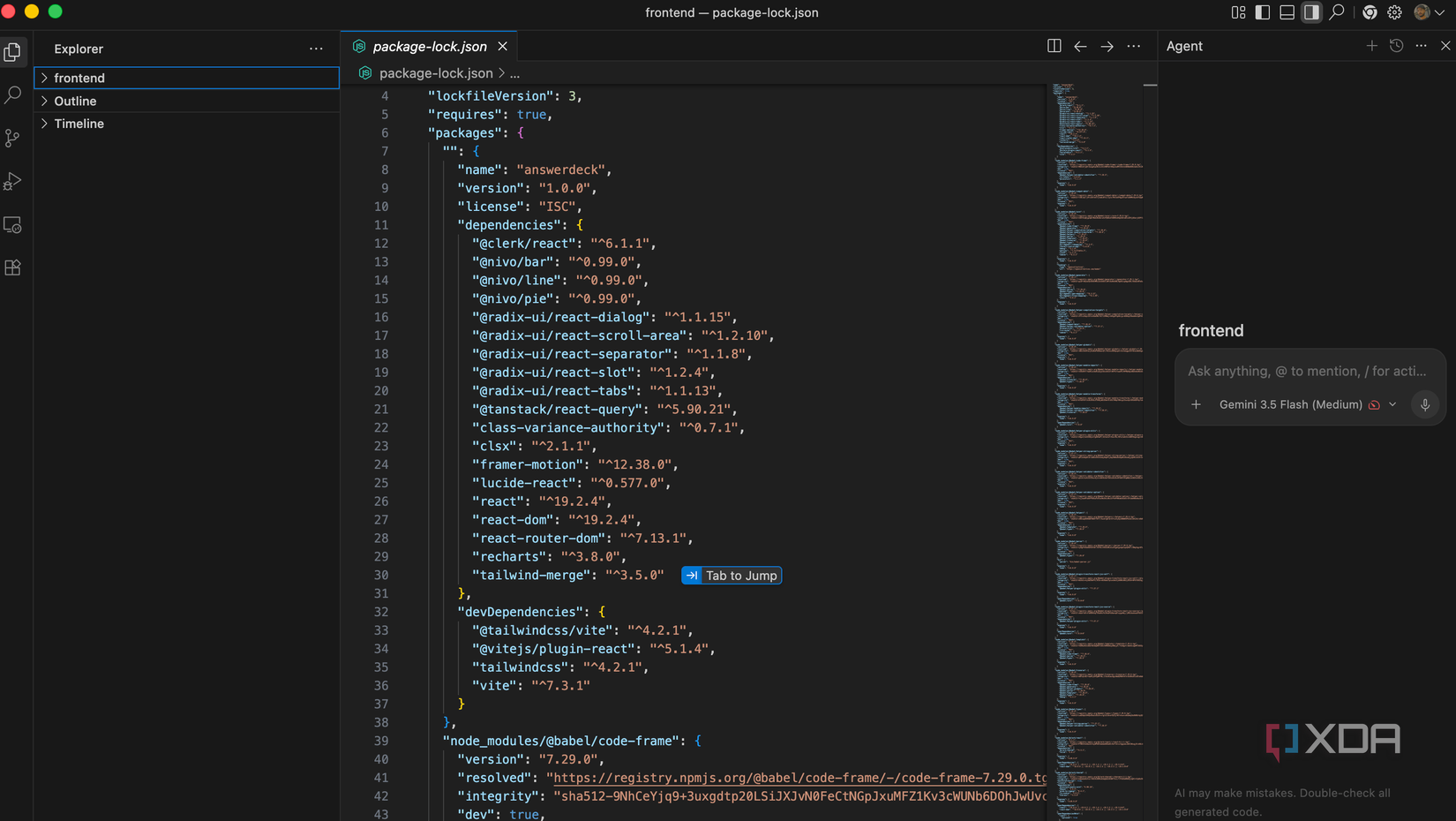This screenshot has height=821, width=1456.
Task: Open the Explorer view in activity bar
Action: tap(12, 52)
